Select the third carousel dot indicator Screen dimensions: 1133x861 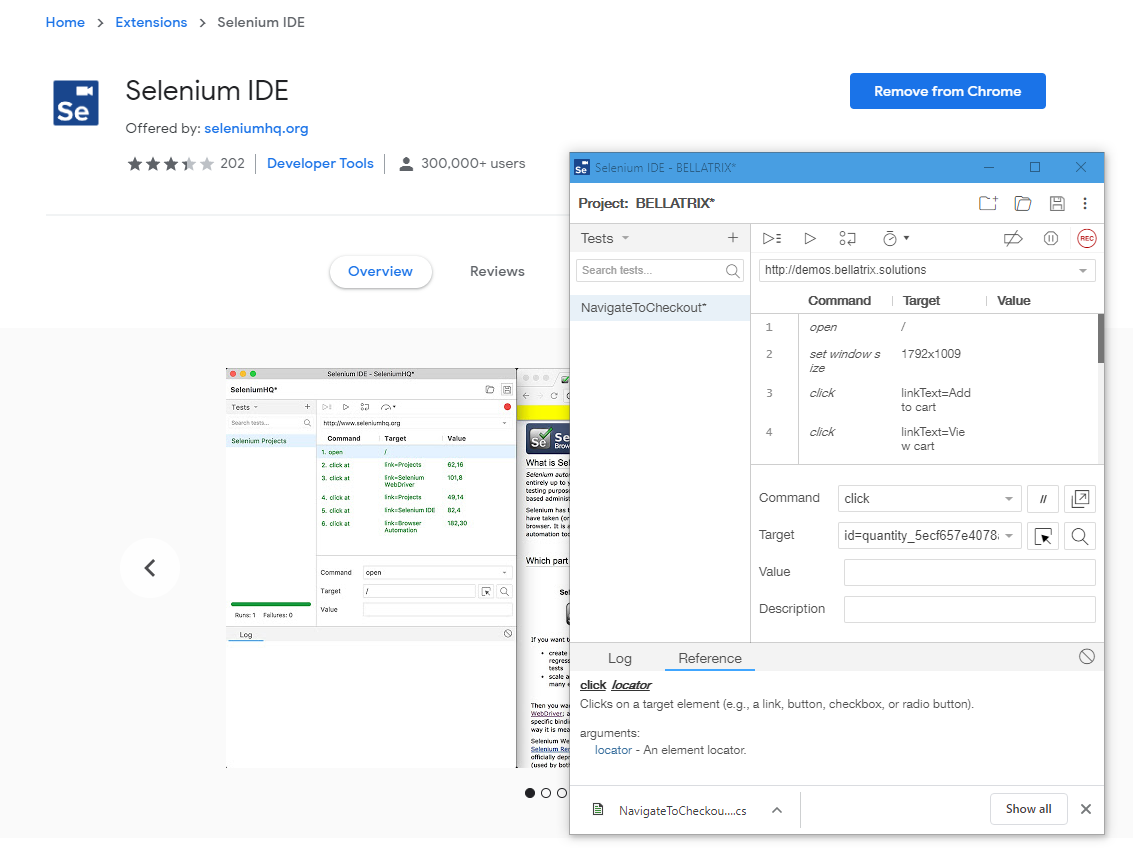coord(561,793)
